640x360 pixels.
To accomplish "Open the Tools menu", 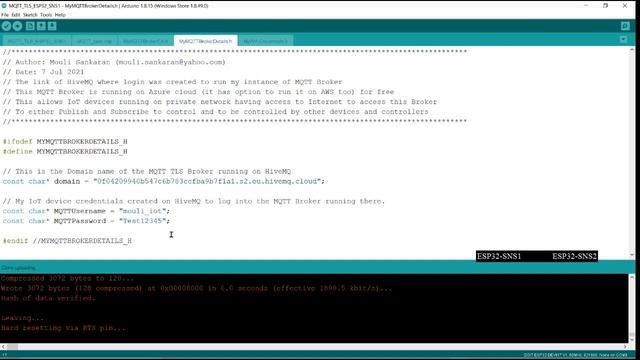I will pyautogui.click(x=46, y=15).
